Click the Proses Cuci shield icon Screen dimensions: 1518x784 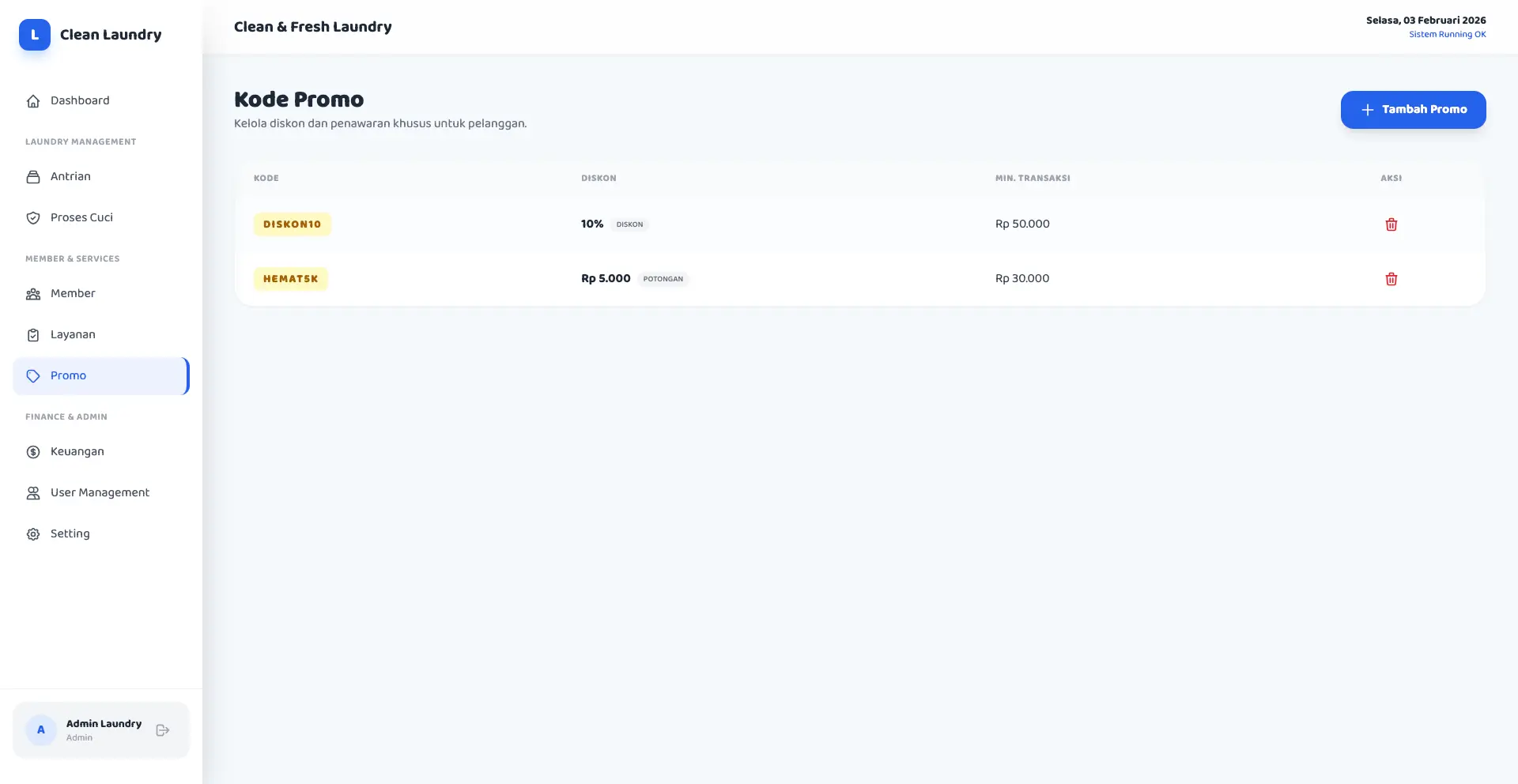33,218
